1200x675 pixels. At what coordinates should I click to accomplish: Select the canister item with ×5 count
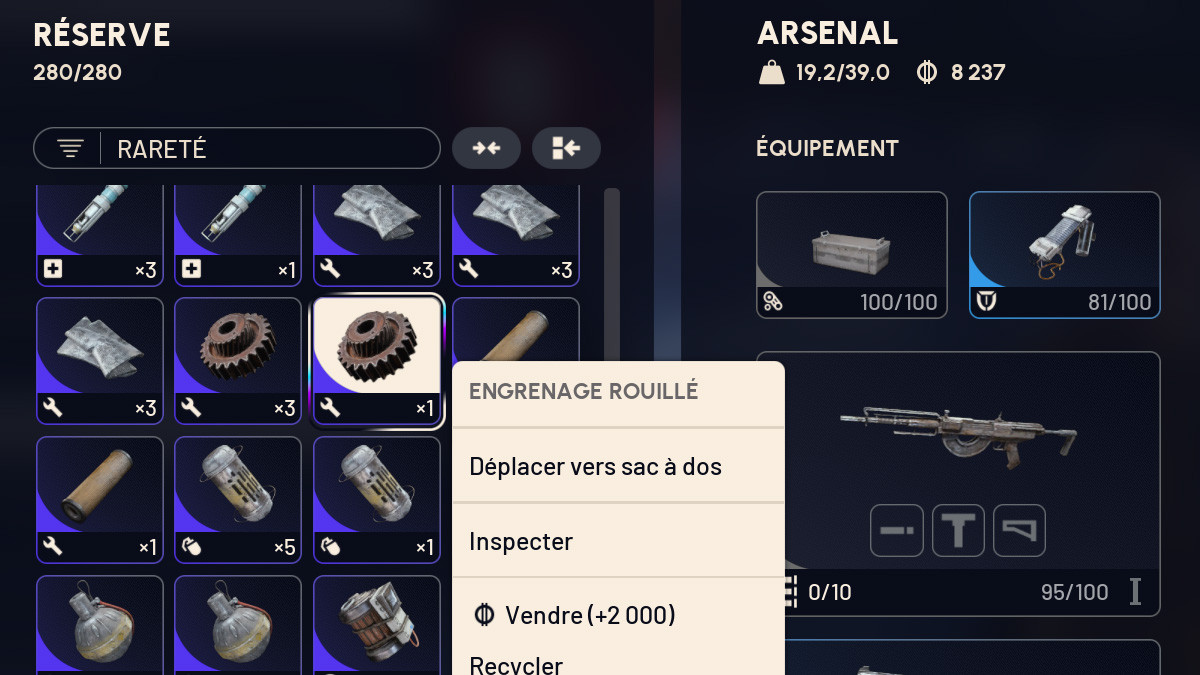click(238, 500)
